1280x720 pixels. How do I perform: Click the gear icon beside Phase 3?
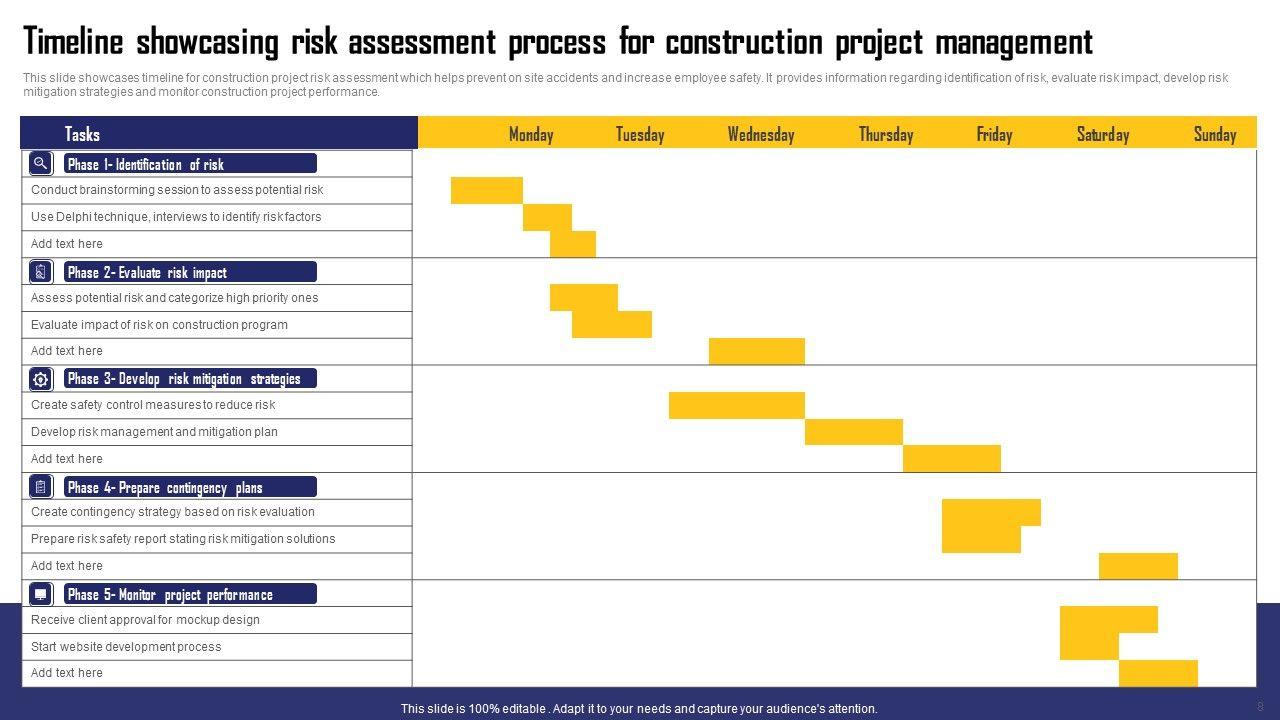(x=41, y=379)
